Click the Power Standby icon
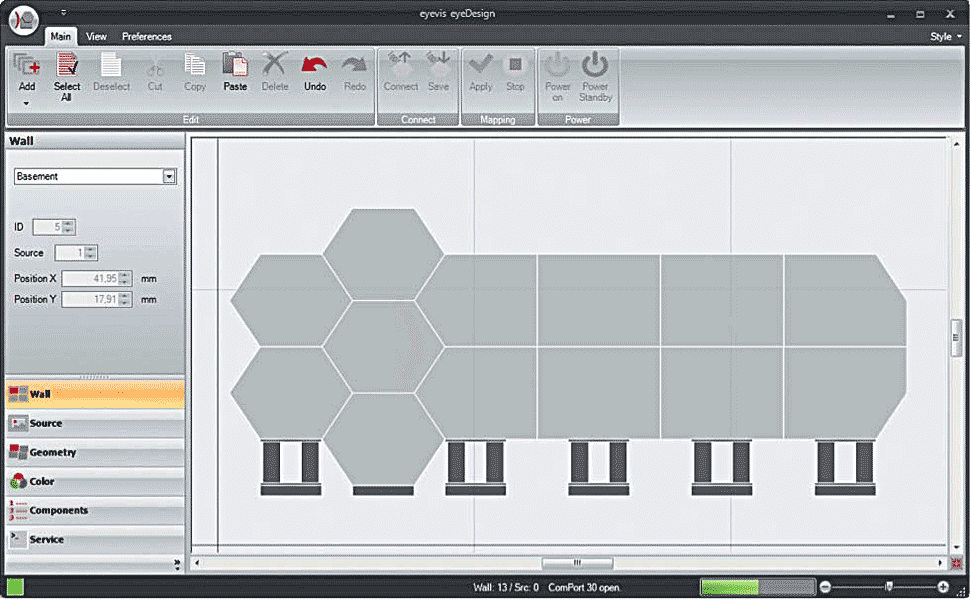The height and width of the screenshot is (599, 970). click(x=595, y=66)
